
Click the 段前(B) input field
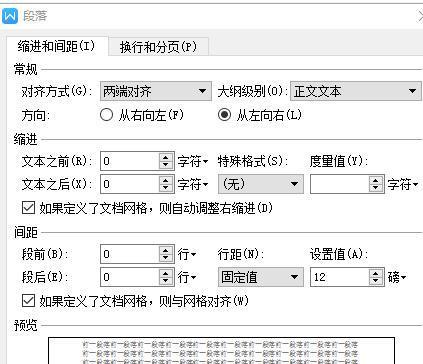point(130,254)
